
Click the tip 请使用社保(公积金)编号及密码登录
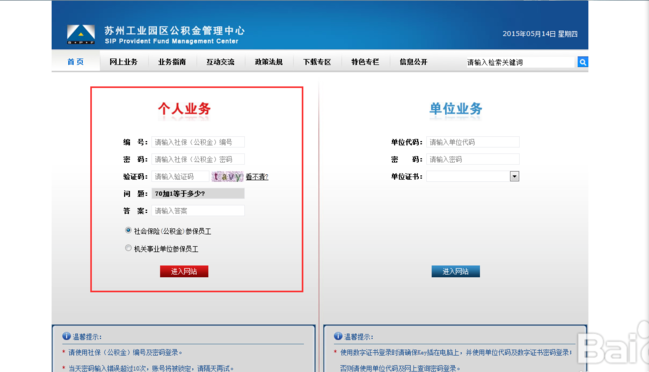point(125,352)
